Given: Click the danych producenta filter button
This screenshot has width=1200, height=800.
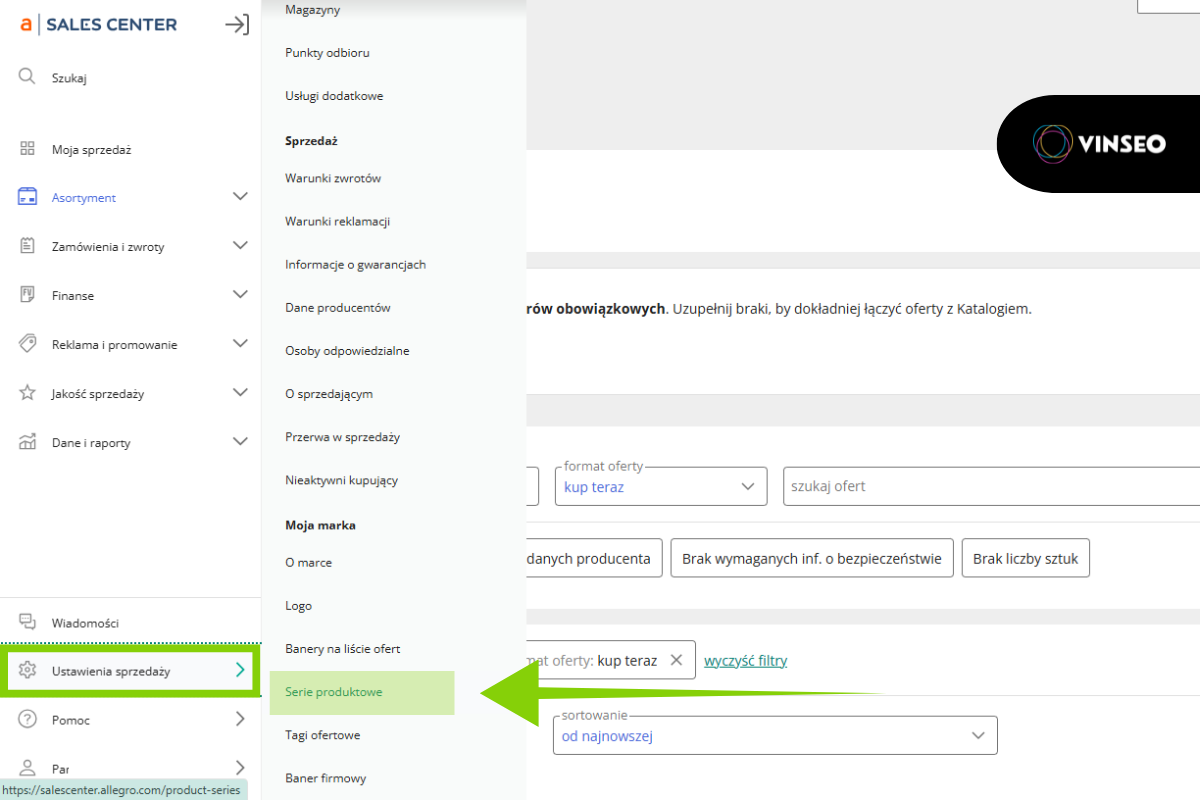Looking at the screenshot, I should click(594, 559).
